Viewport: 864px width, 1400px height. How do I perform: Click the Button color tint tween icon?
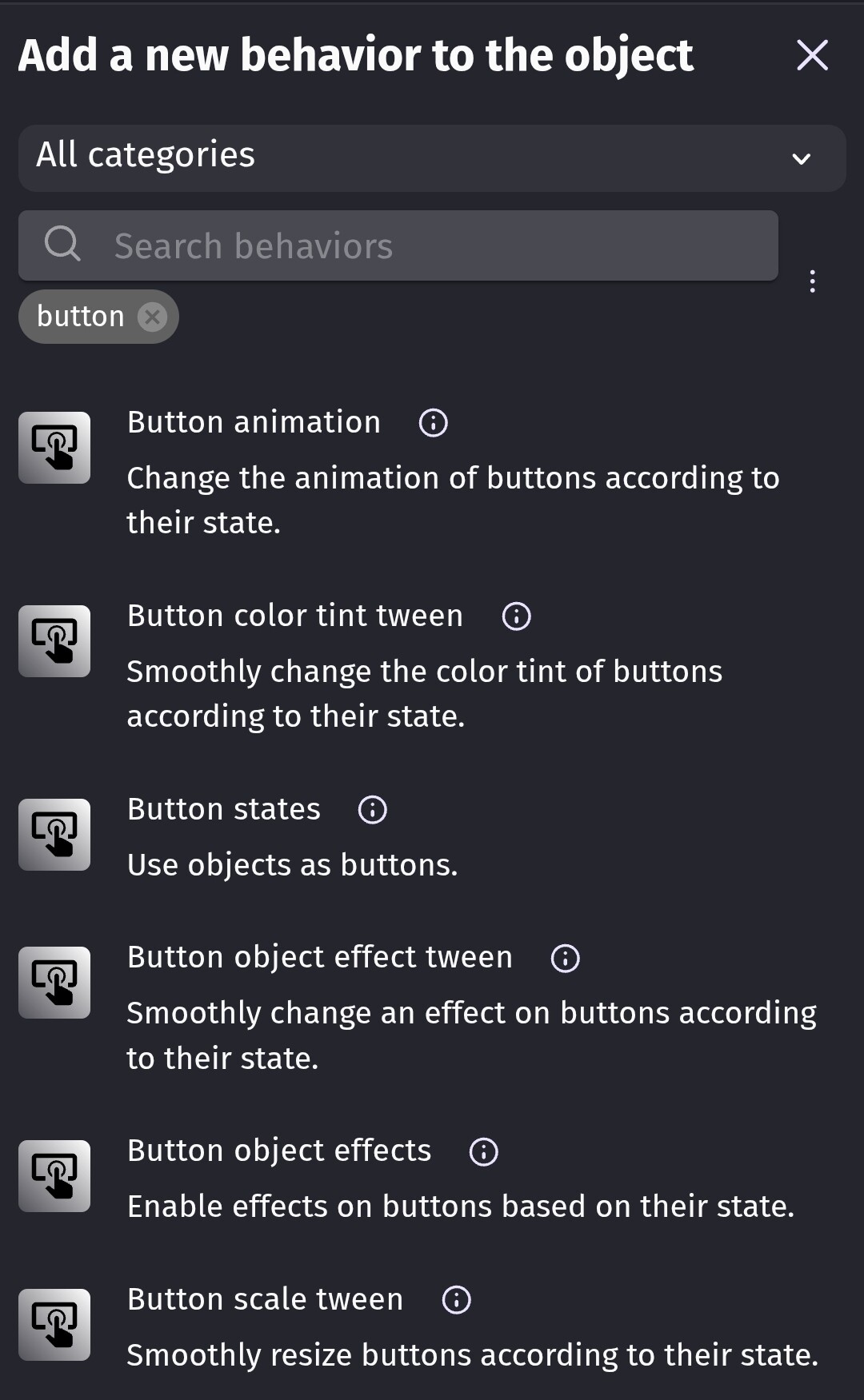[54, 641]
